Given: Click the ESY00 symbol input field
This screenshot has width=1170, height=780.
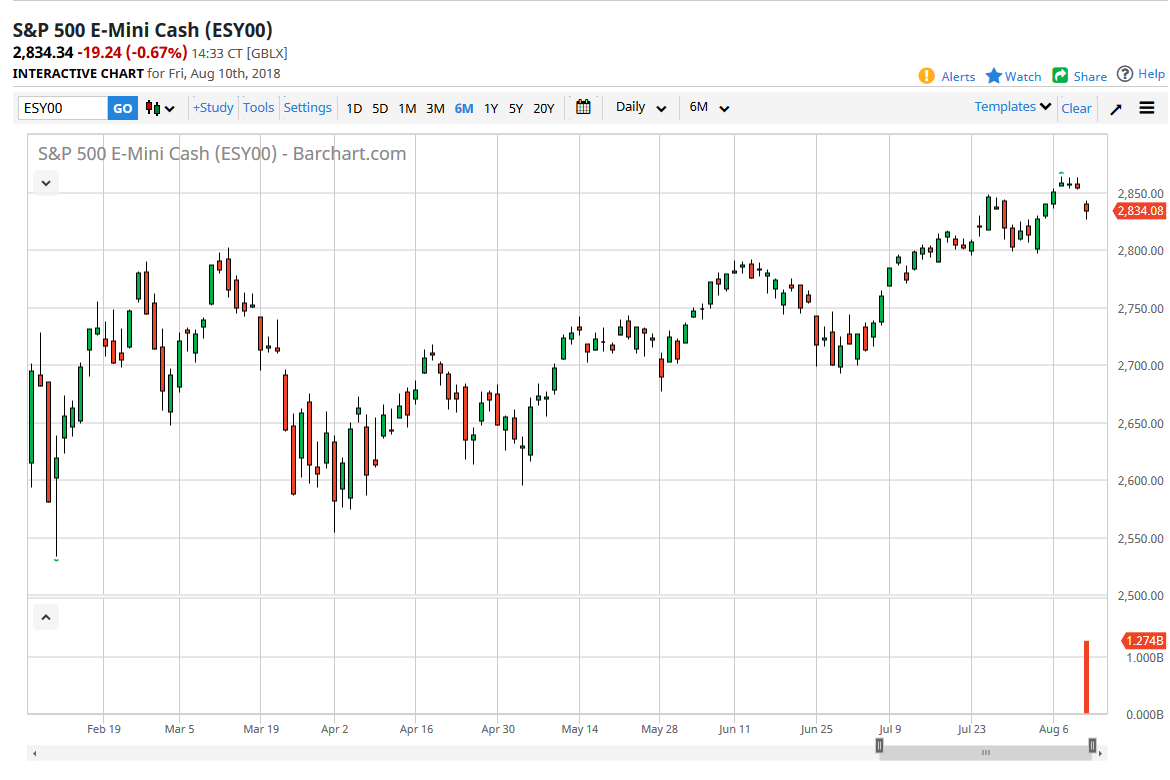Looking at the screenshot, I should pyautogui.click(x=63, y=108).
